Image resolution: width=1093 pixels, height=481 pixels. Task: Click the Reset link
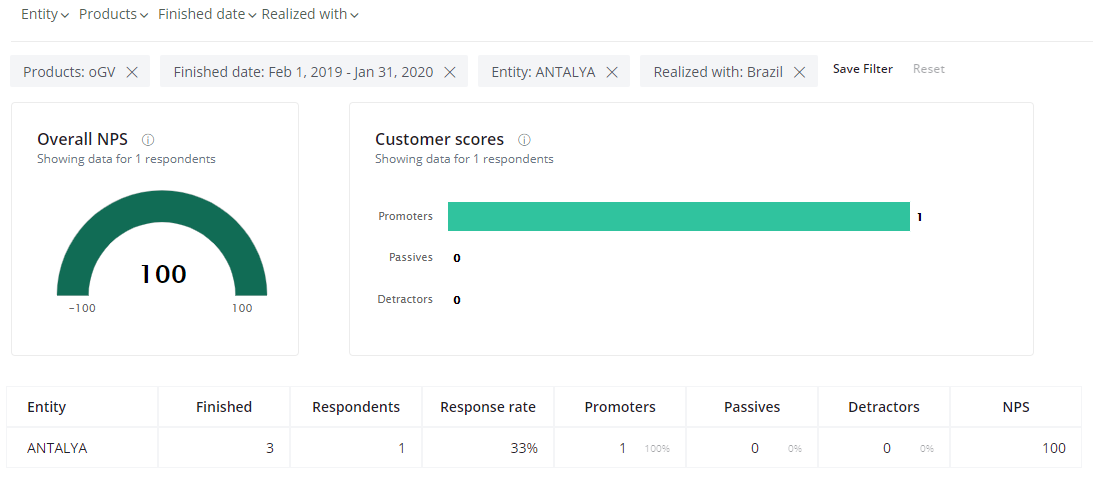pyautogui.click(x=928, y=69)
